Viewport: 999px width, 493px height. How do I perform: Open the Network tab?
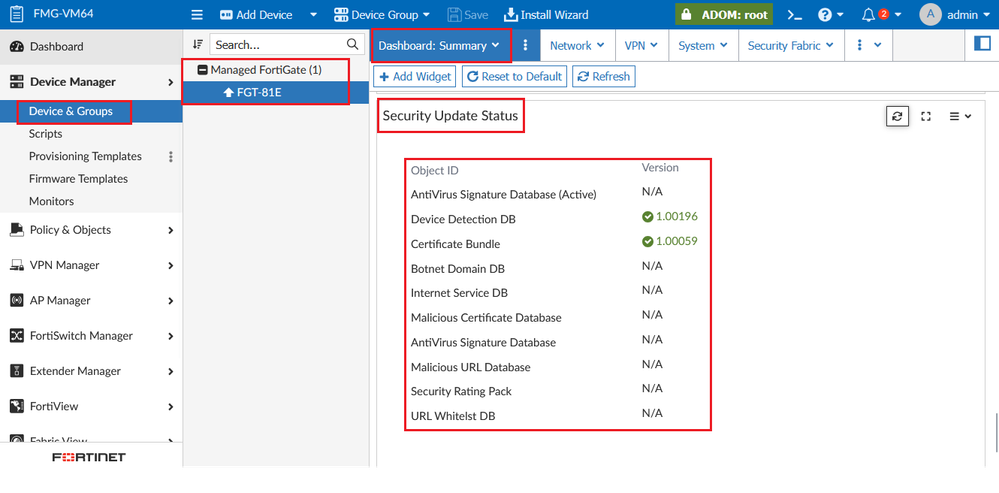tap(577, 45)
